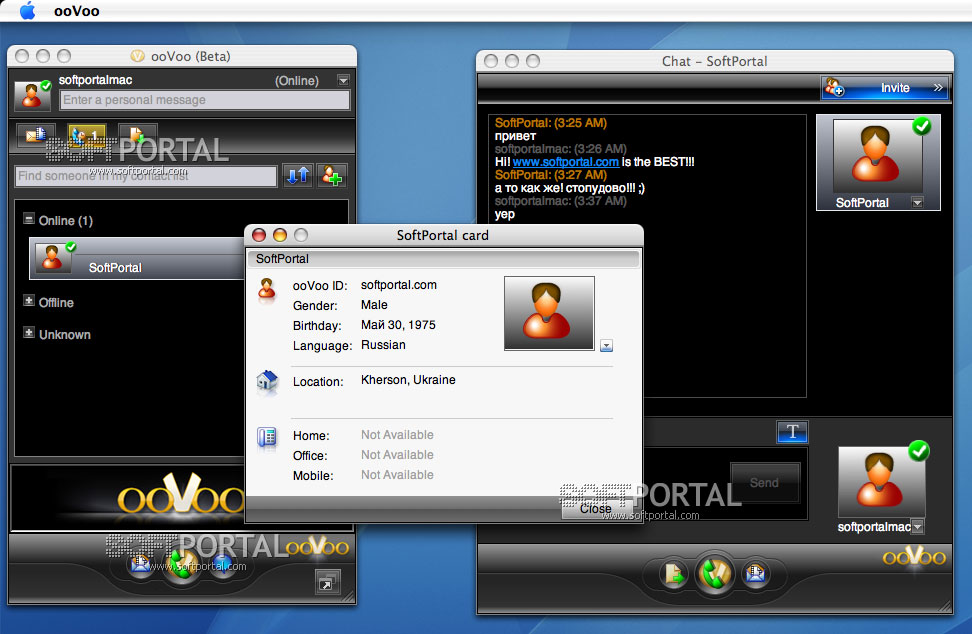
Task: Click the softportal.com ooVoo ID value
Action: [x=399, y=285]
